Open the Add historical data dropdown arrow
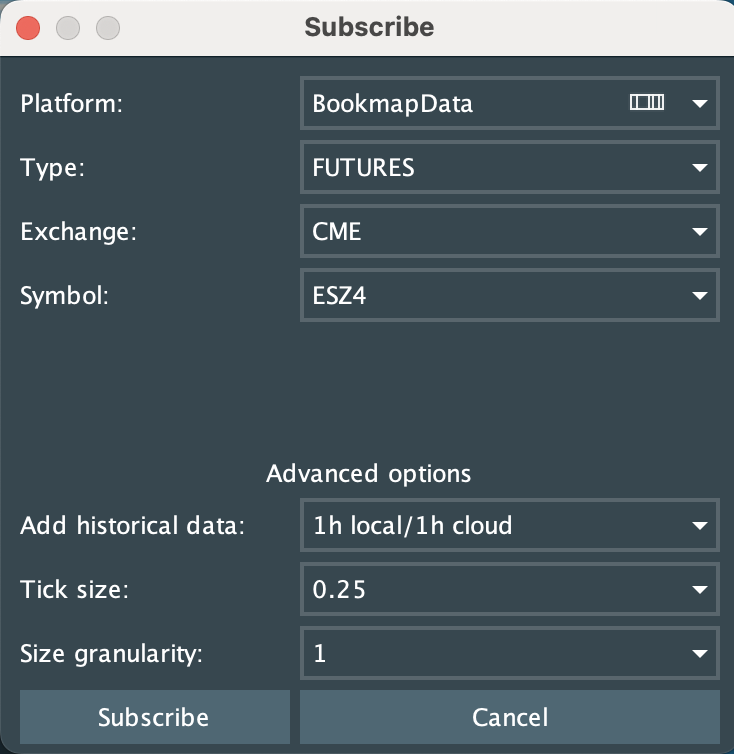Image resolution: width=734 pixels, height=754 pixels. [699, 525]
